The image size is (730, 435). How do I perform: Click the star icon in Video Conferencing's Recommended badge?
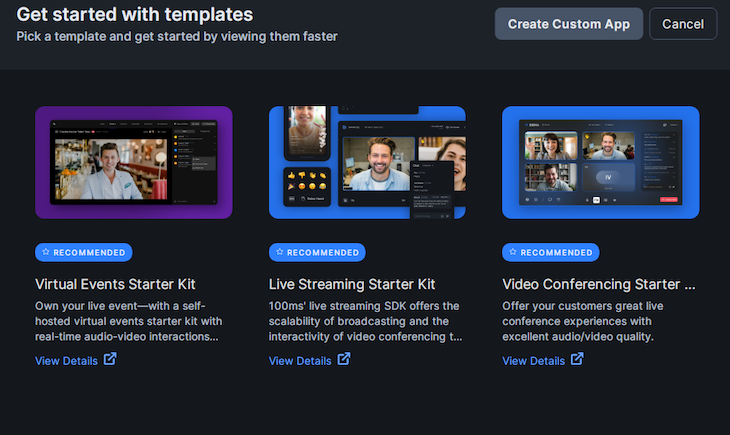[x=512, y=252]
